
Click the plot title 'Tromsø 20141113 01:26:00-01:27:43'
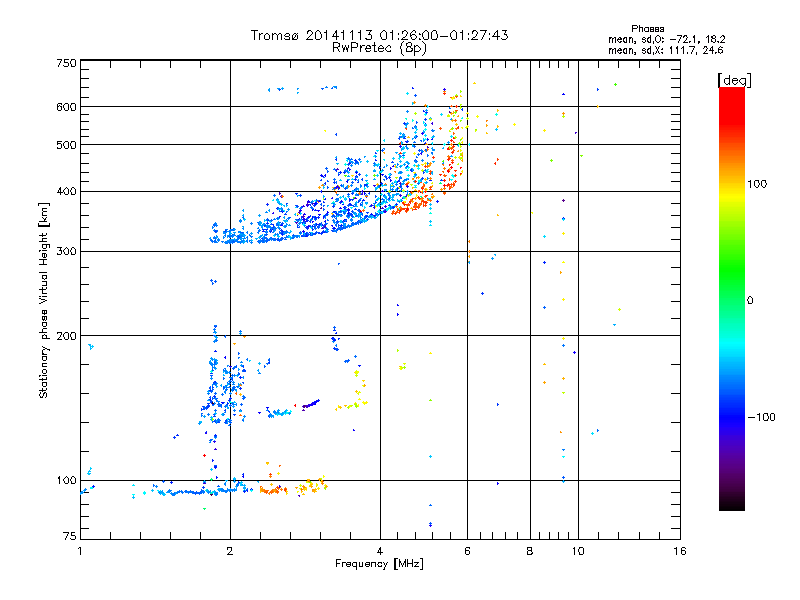379,35
